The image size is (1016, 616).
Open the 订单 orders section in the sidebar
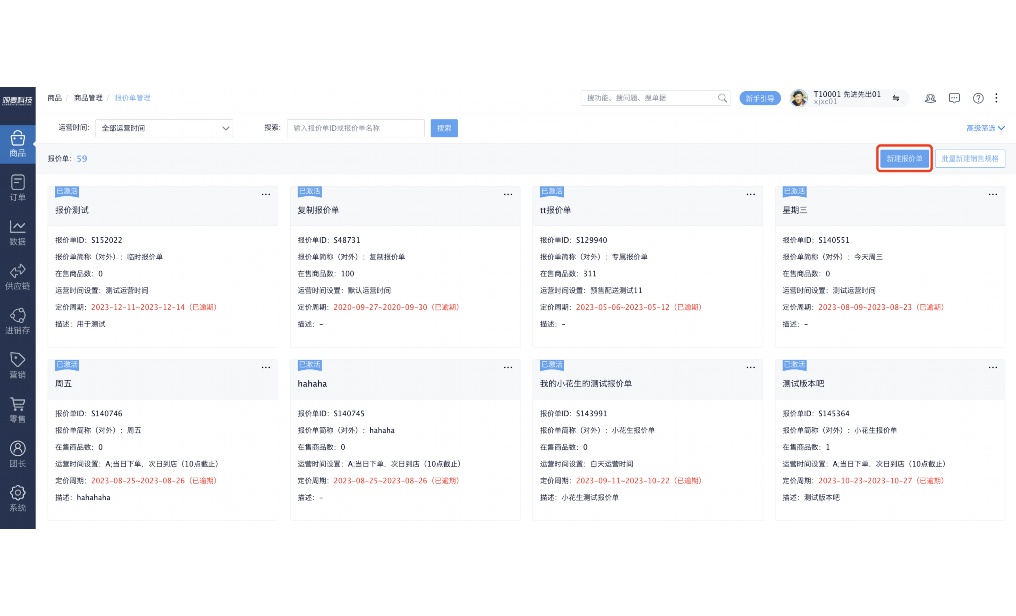tap(17, 188)
